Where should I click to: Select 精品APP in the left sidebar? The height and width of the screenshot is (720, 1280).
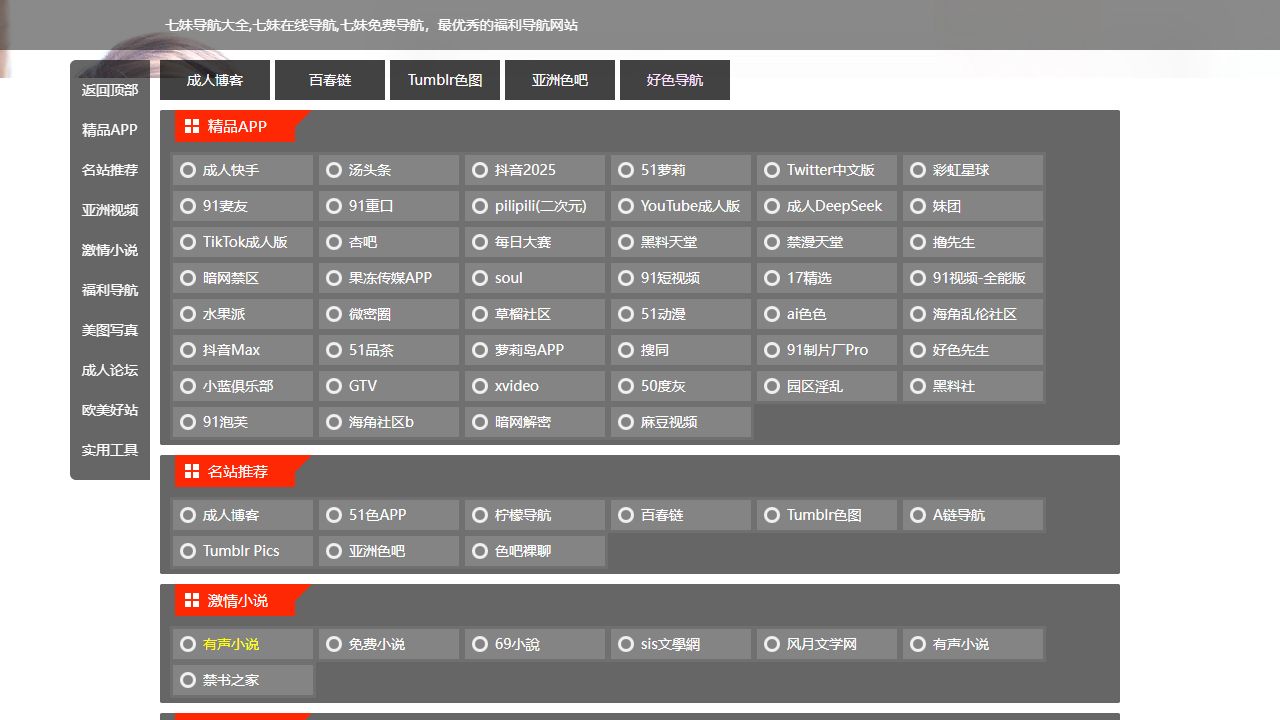click(110, 130)
